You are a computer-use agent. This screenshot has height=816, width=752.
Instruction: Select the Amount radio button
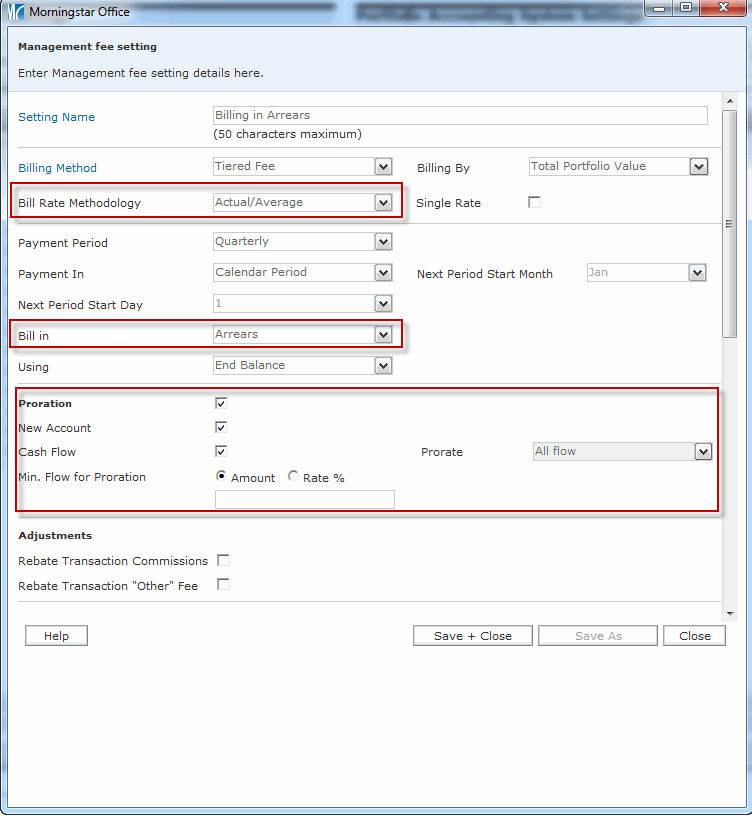(x=221, y=477)
